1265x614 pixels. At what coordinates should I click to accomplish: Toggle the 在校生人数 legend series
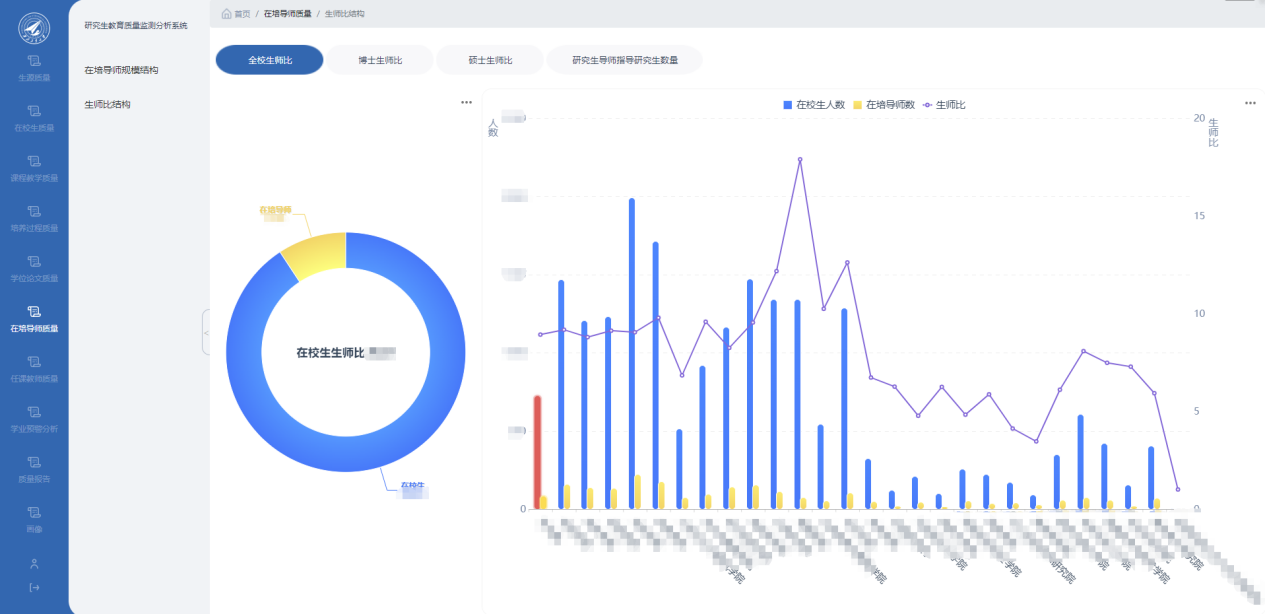[x=814, y=105]
